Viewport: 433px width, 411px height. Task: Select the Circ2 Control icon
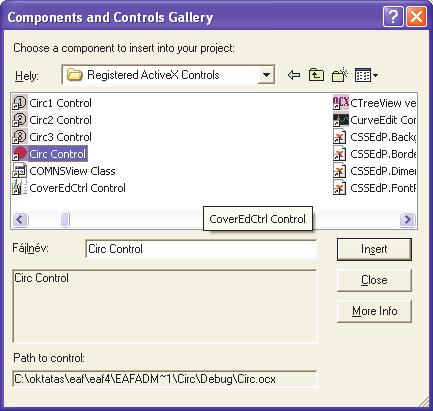tap(19, 120)
